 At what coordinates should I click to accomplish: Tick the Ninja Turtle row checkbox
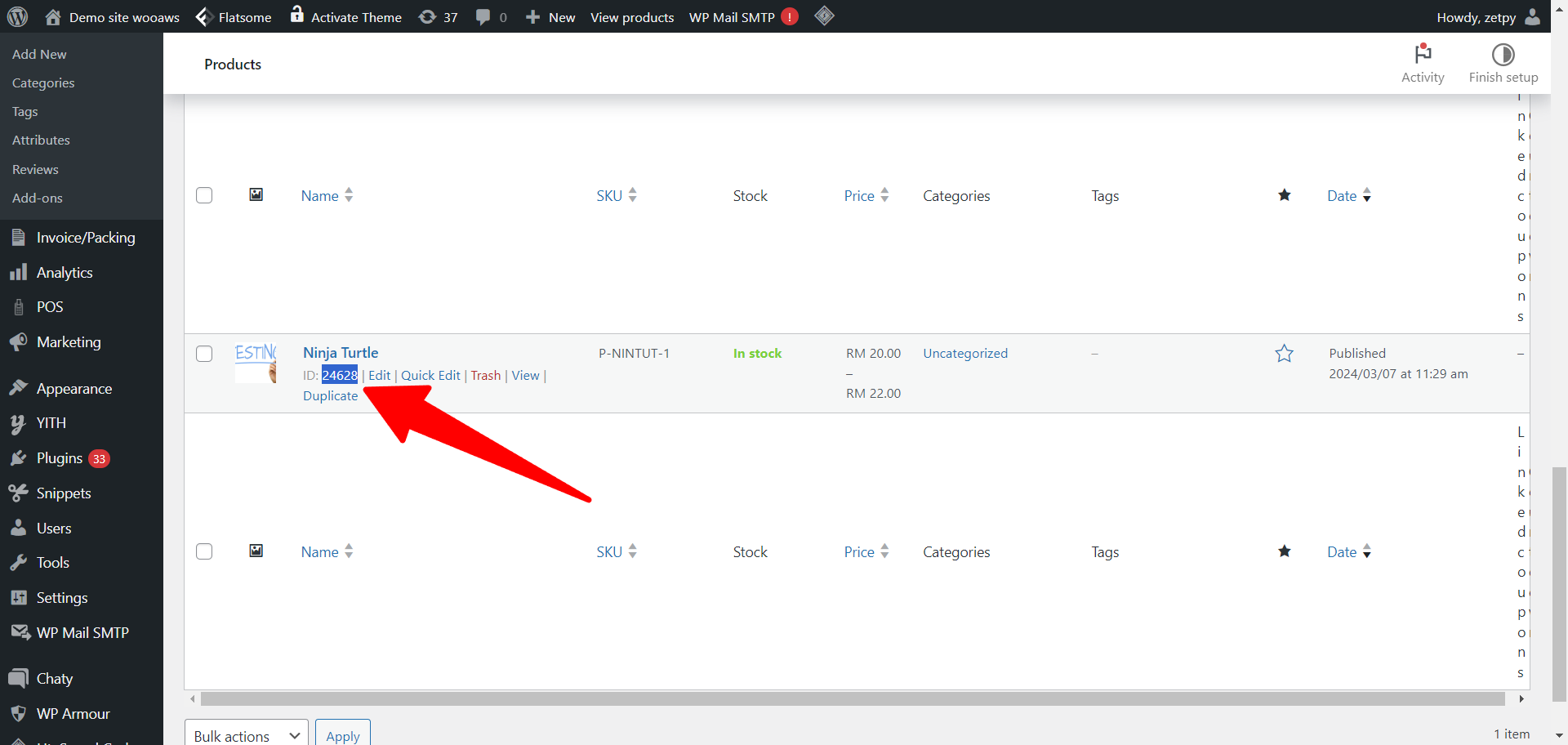204,354
